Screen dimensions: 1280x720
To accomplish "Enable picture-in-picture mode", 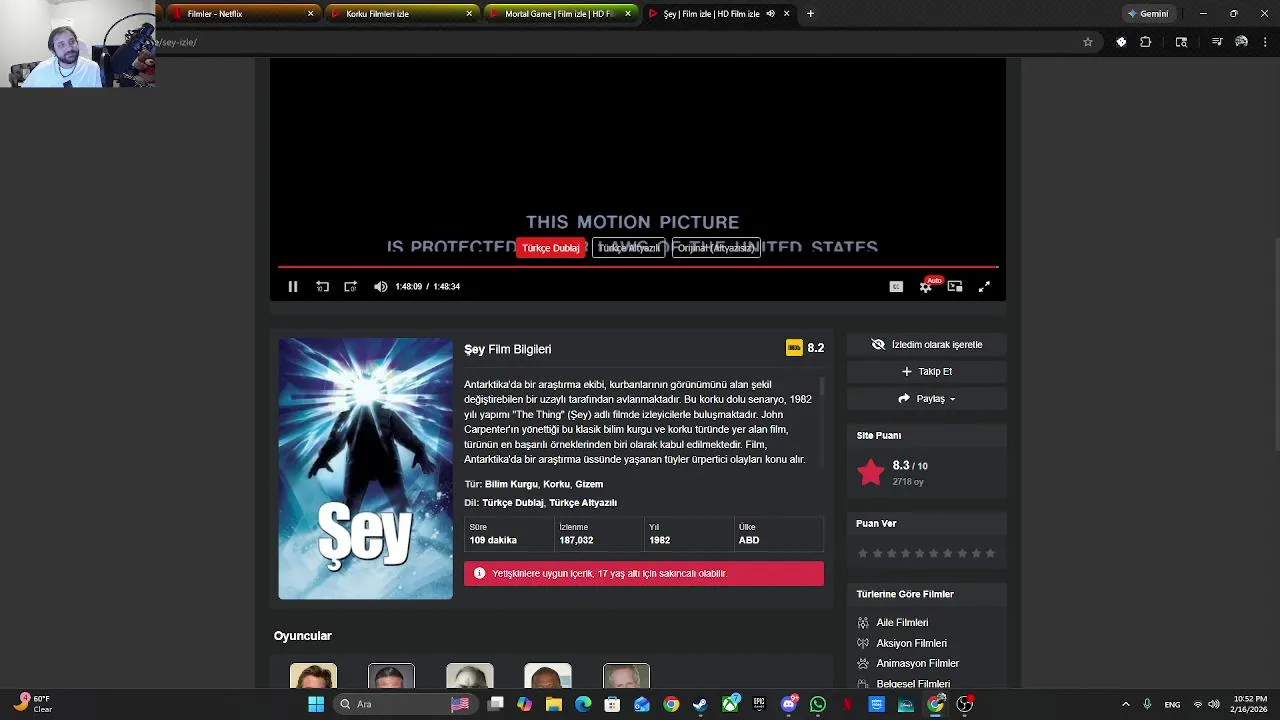I will 955,286.
